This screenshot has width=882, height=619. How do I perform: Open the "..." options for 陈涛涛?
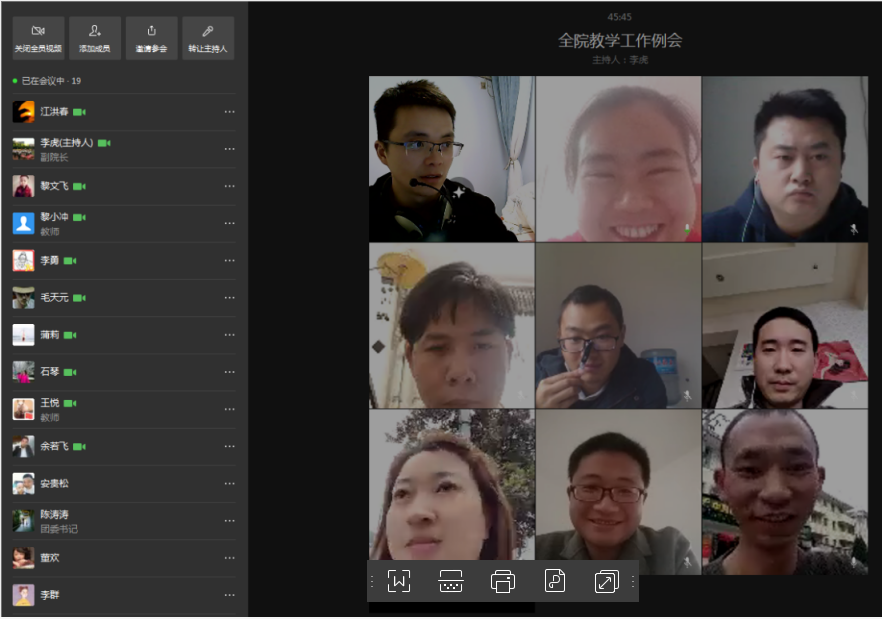point(229,521)
